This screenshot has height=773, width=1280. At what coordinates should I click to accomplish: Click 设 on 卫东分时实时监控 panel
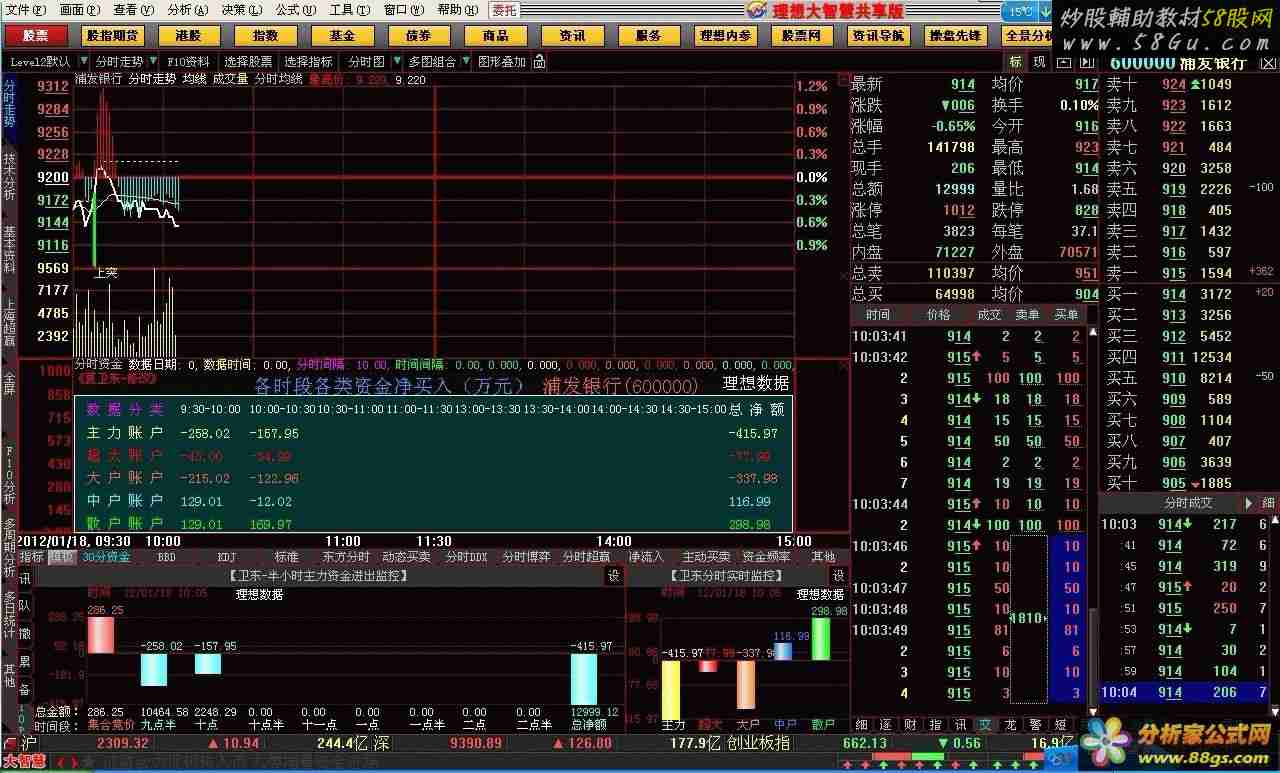pos(838,576)
